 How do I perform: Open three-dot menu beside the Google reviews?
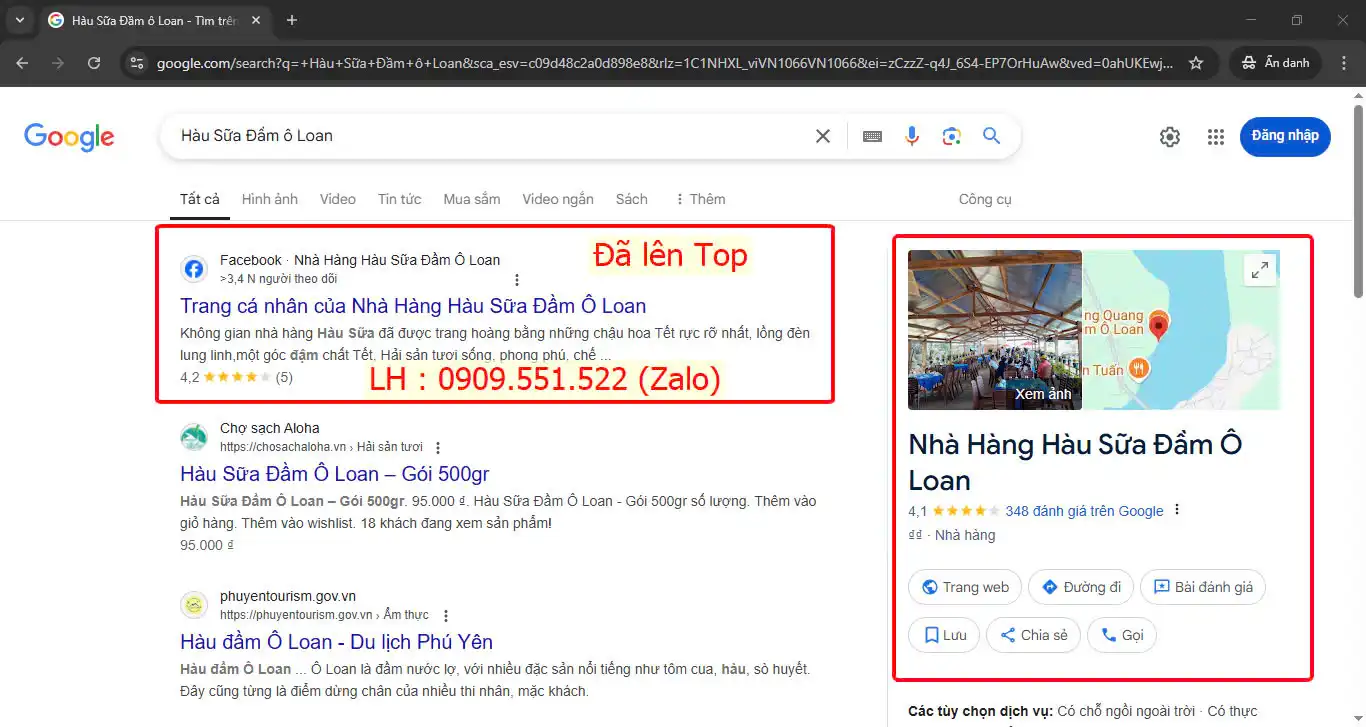click(1177, 510)
